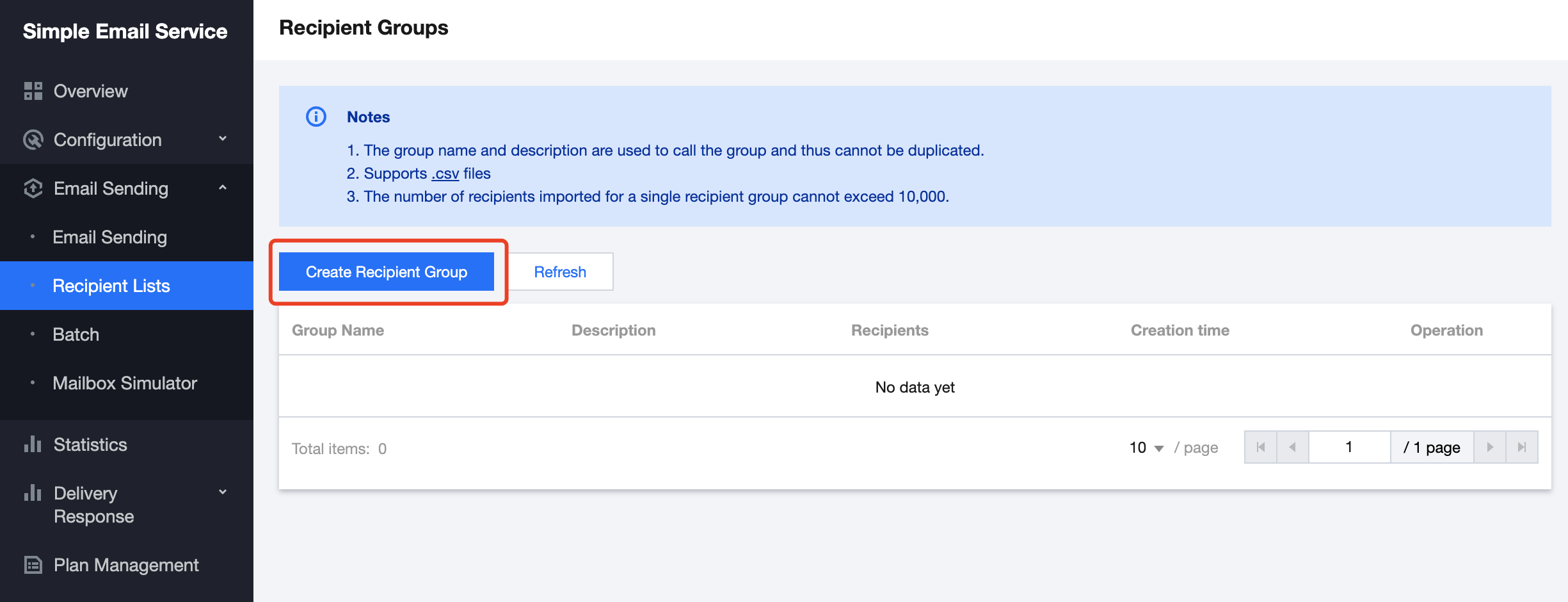1568x602 pixels.
Task: Click the Email Sending section icon
Action: click(x=33, y=188)
